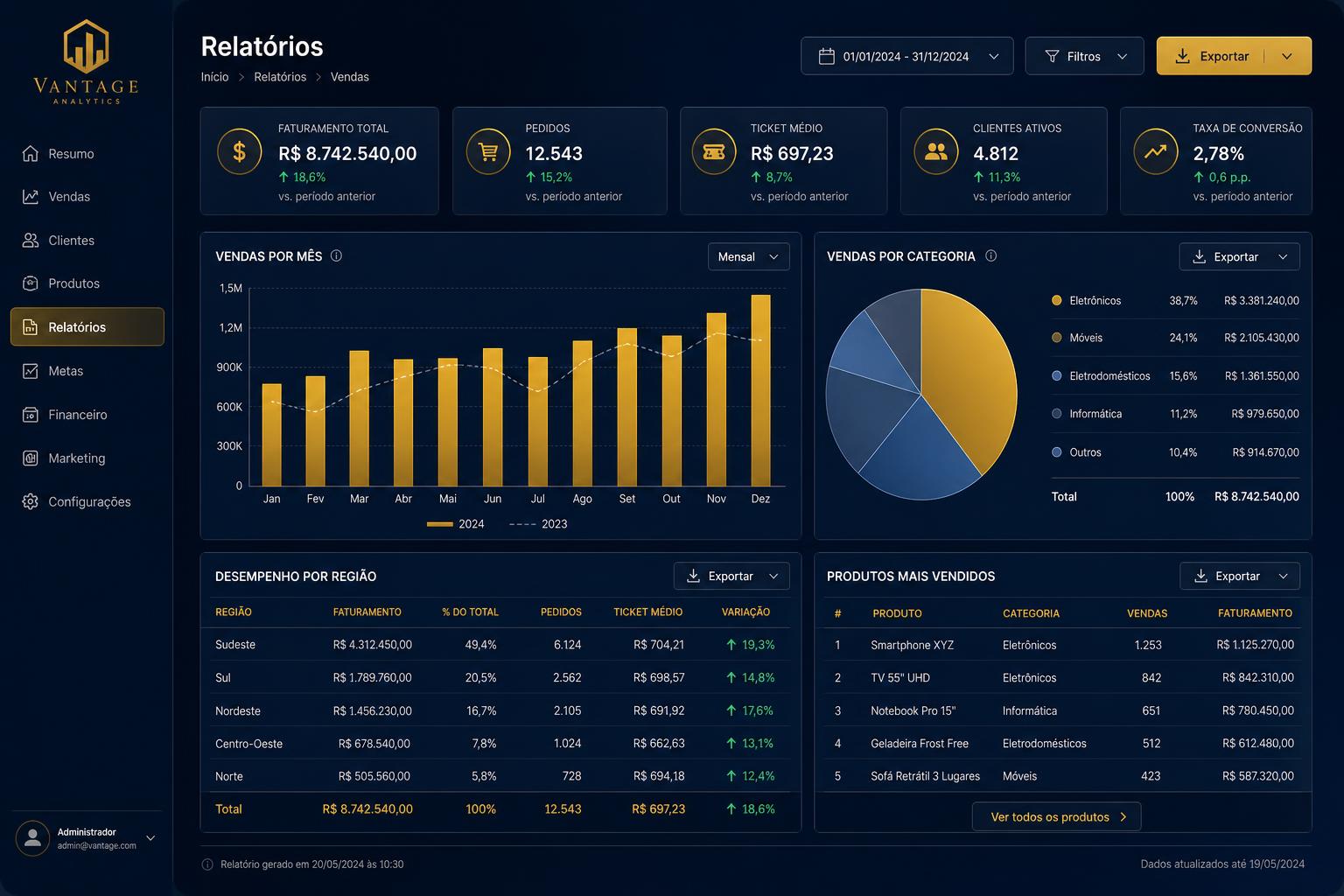The height and width of the screenshot is (896, 1344).
Task: Click the Metas target chart icon
Action: click(31, 371)
